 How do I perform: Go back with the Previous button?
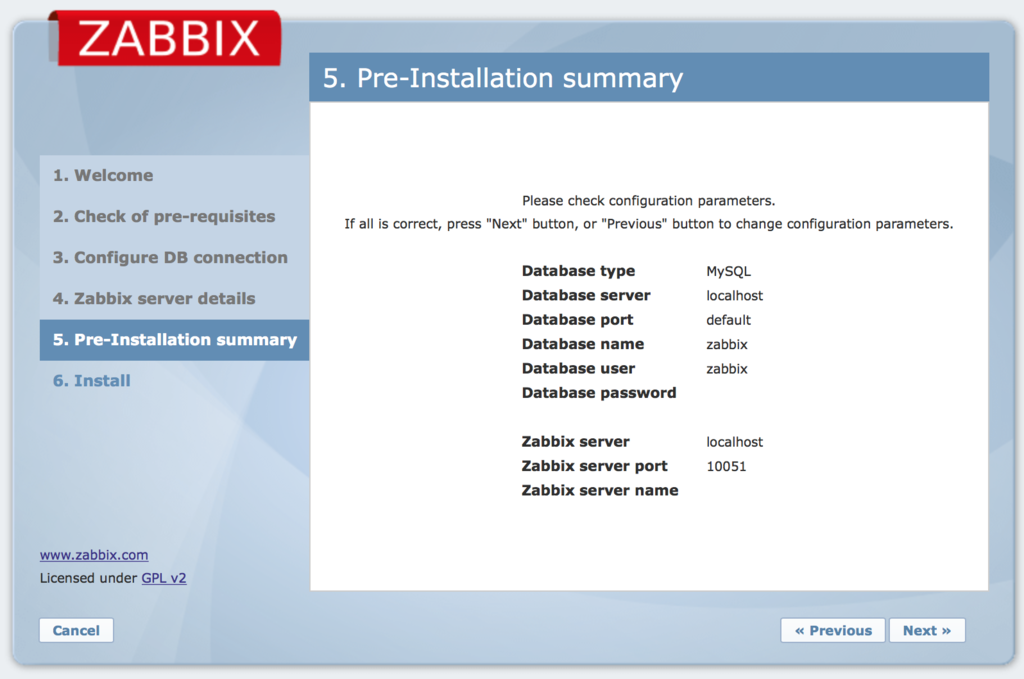[x=833, y=631]
